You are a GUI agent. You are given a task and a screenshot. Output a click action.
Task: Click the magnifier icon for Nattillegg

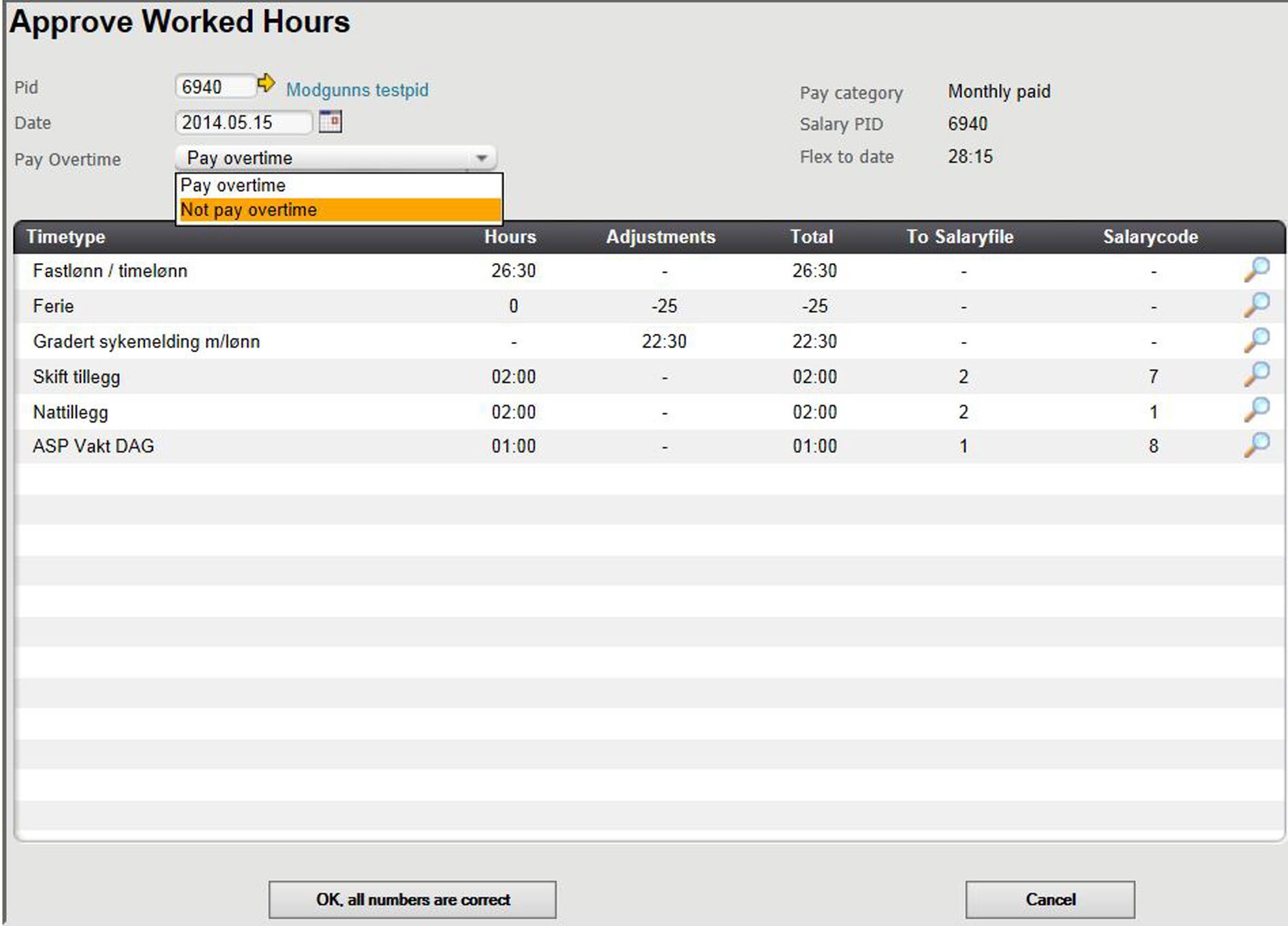(x=1256, y=411)
